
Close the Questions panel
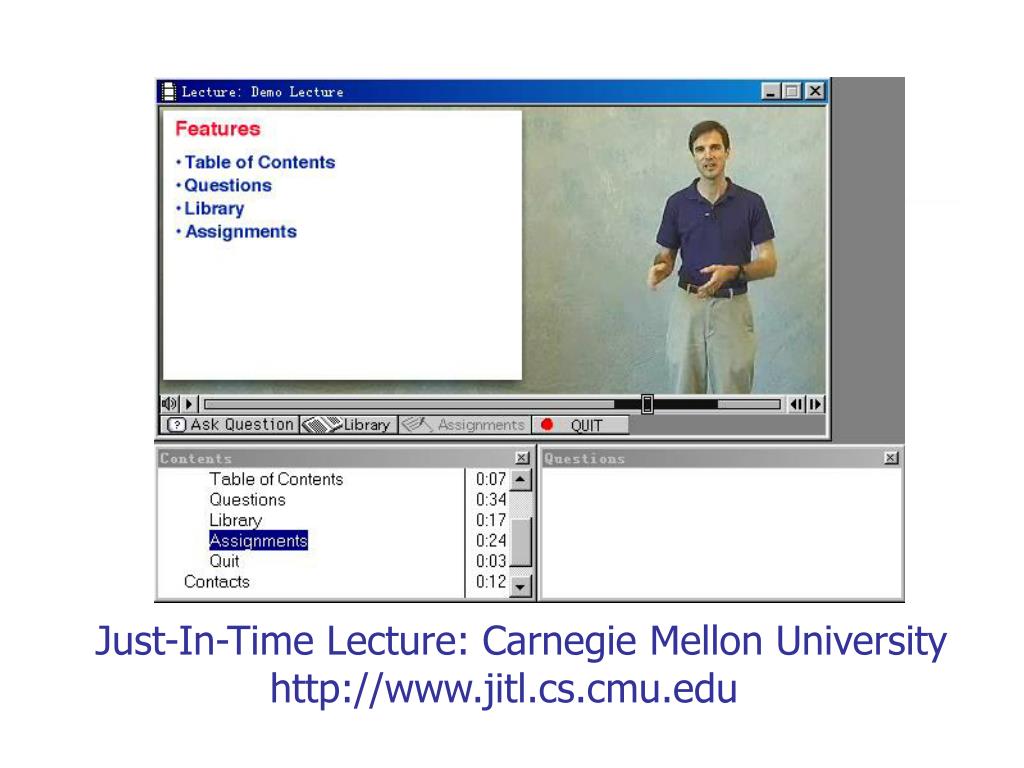tap(891, 458)
